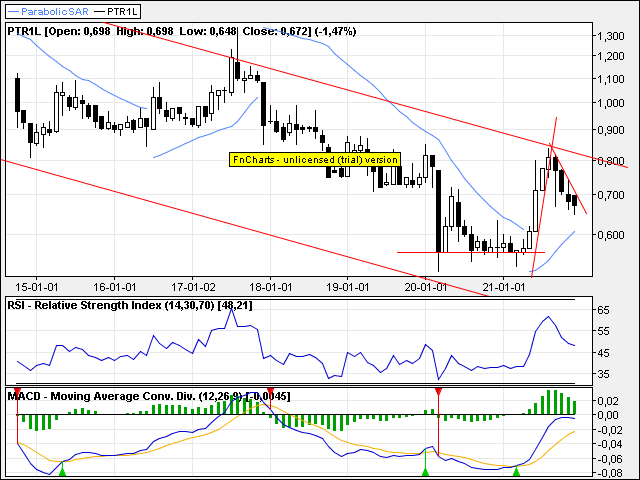Image resolution: width=640 pixels, height=480 pixels.
Task: Click the 18-01-01 date label
Action: tap(270, 287)
